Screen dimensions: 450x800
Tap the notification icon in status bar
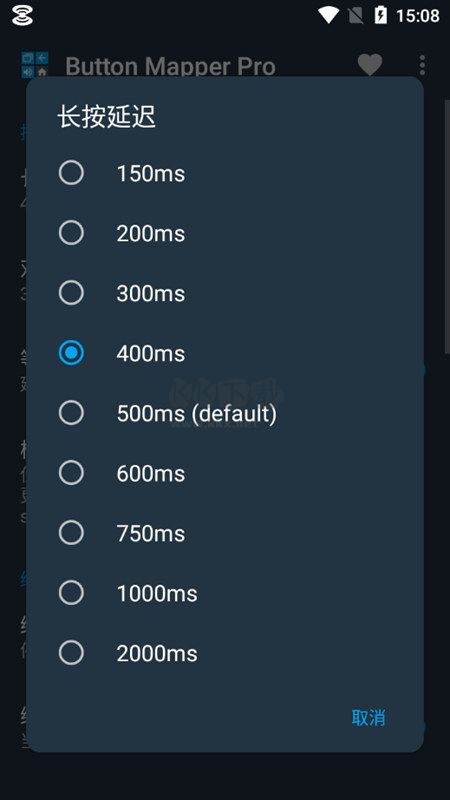click(22, 16)
